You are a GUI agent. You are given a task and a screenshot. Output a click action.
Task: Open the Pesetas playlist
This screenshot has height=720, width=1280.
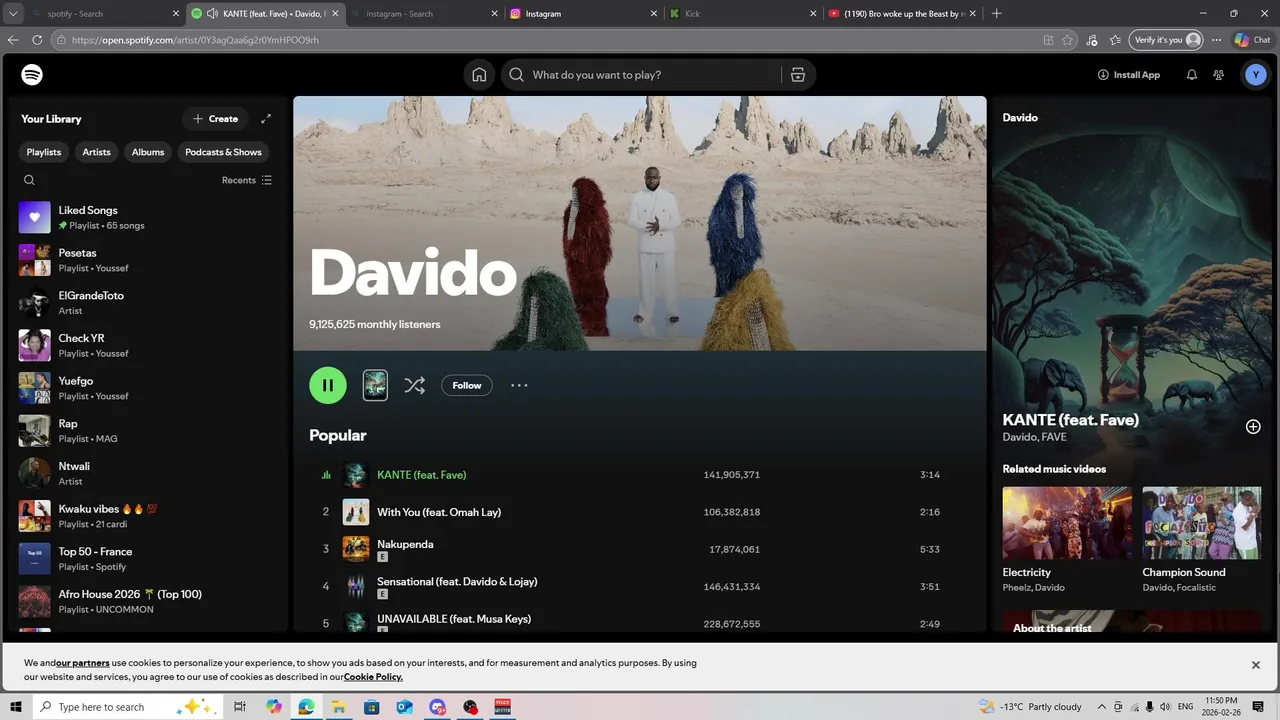(148, 260)
